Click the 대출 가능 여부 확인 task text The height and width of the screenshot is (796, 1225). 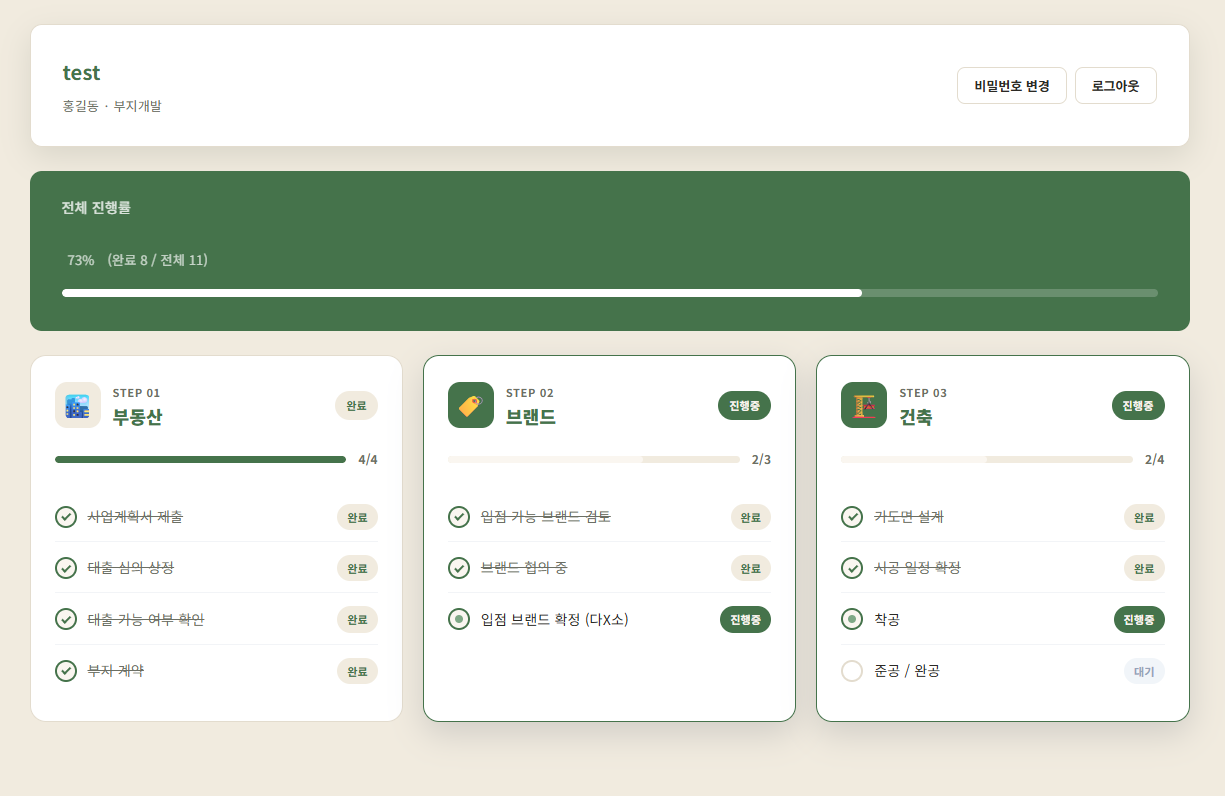coord(146,619)
